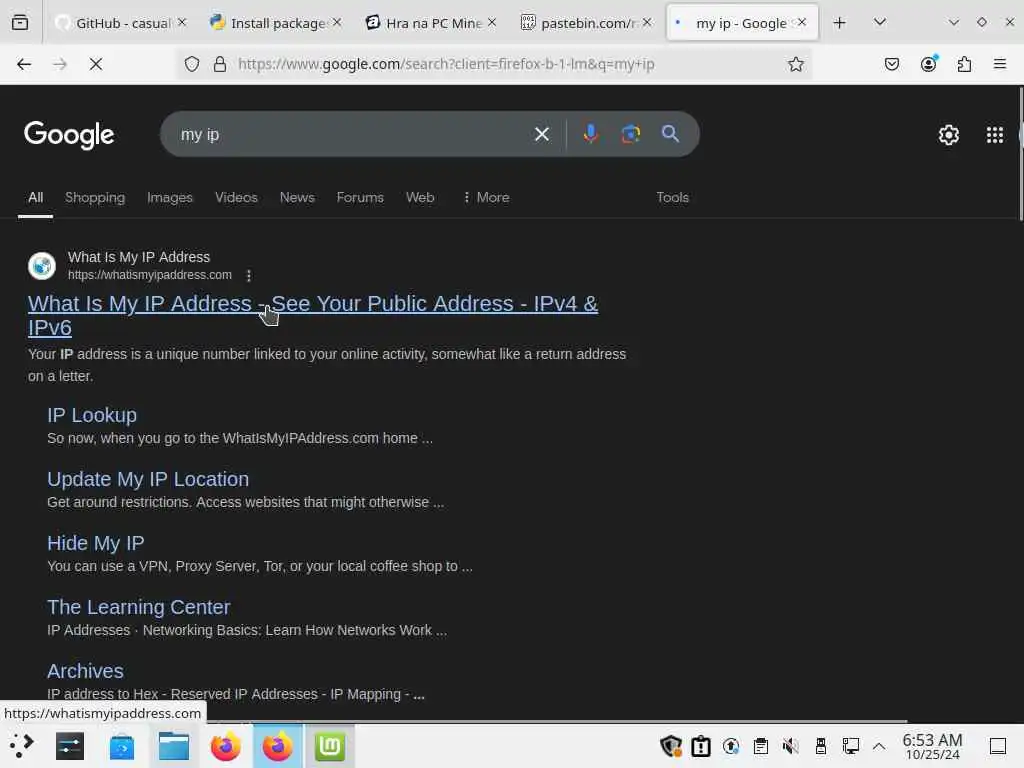Open the Firefox account icon
The height and width of the screenshot is (768, 1024).
[929, 63]
